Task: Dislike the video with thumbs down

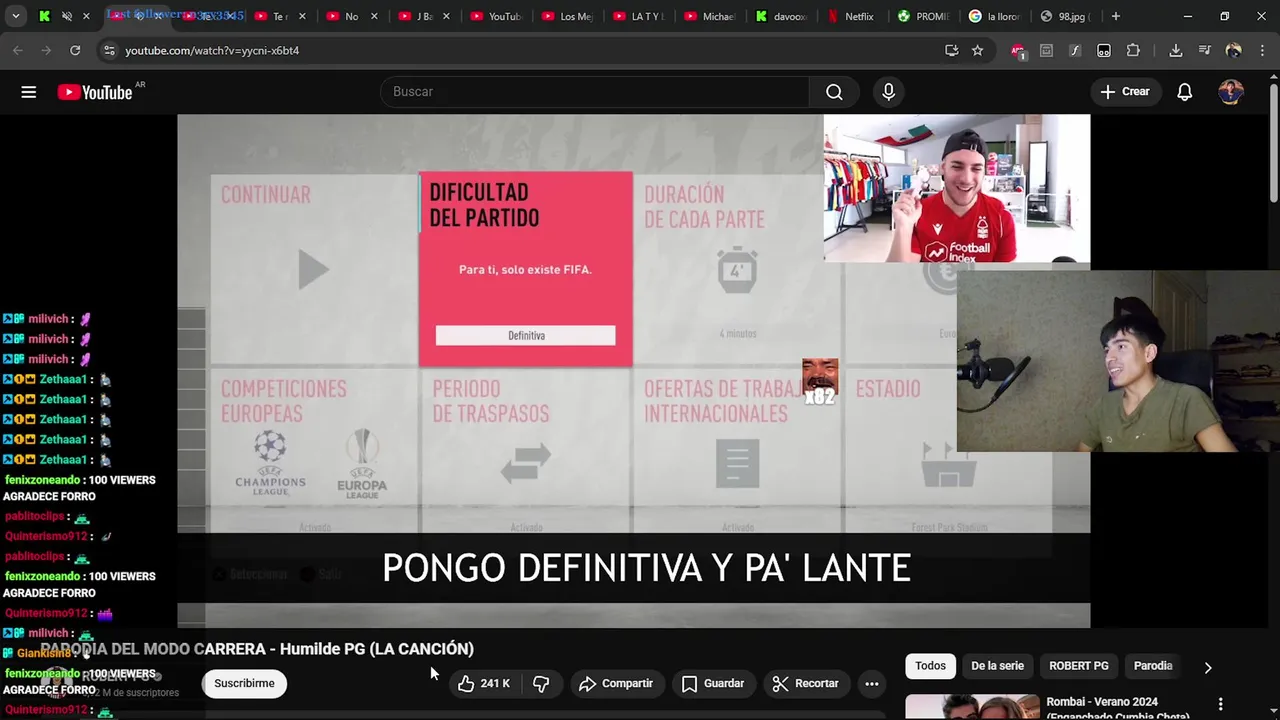Action: click(x=541, y=684)
